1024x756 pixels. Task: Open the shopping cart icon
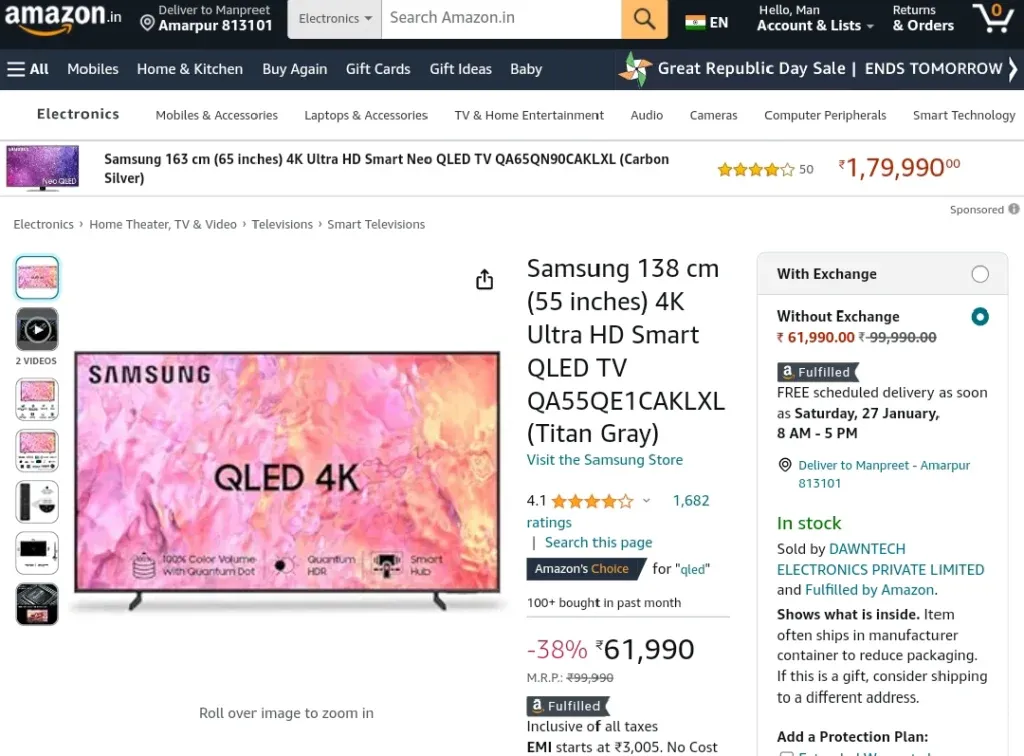tap(993, 18)
